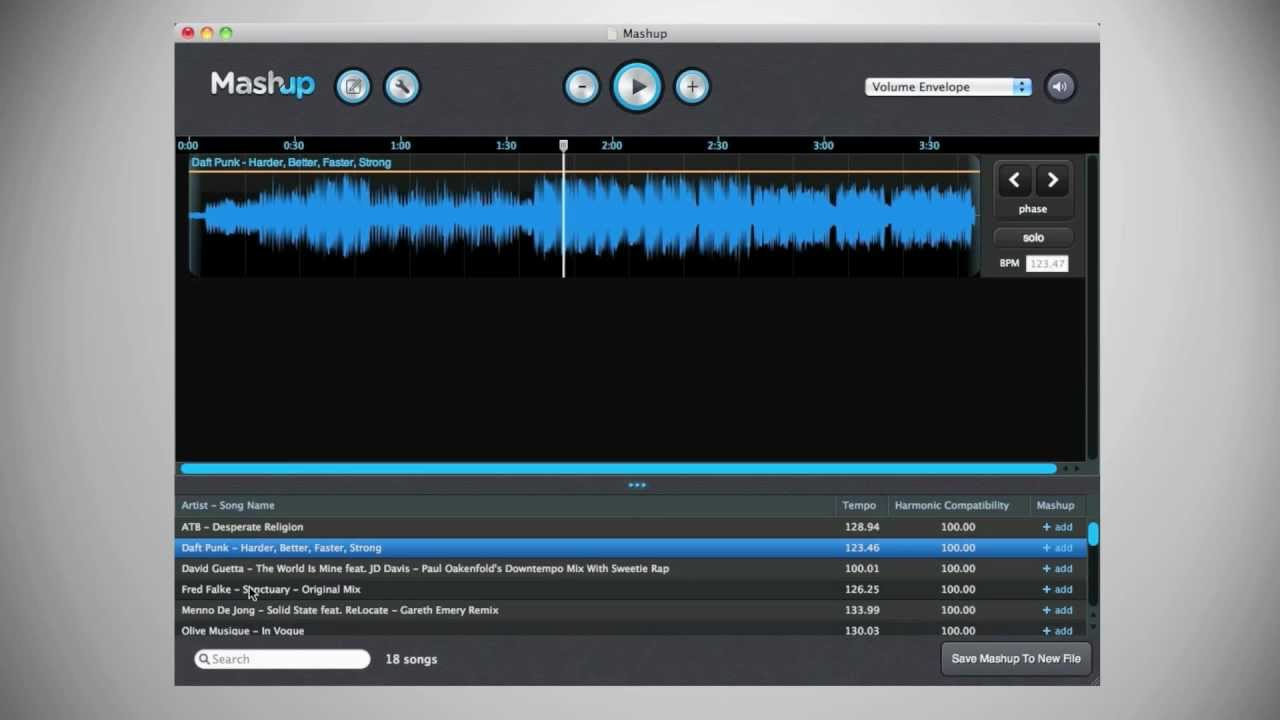
Task: Sort by Tempo column header
Action: click(x=861, y=506)
